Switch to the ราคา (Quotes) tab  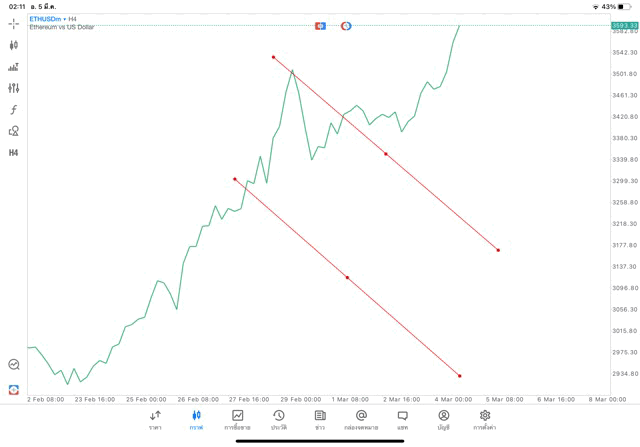pos(155,419)
